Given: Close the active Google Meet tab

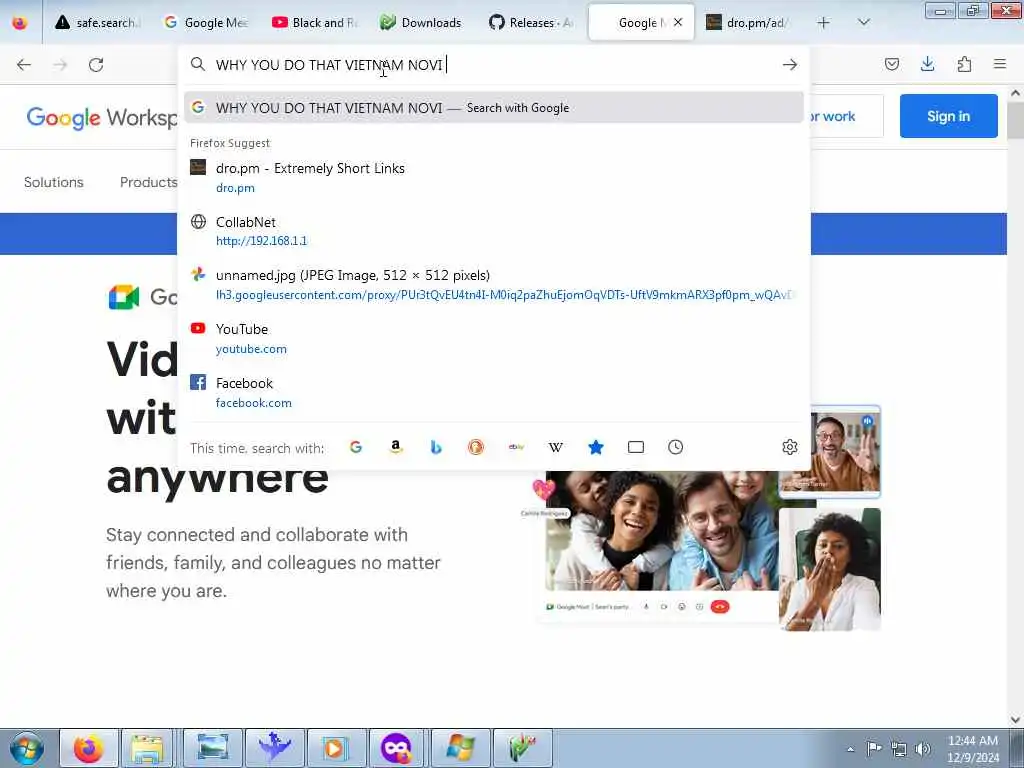Looking at the screenshot, I should 678,22.
